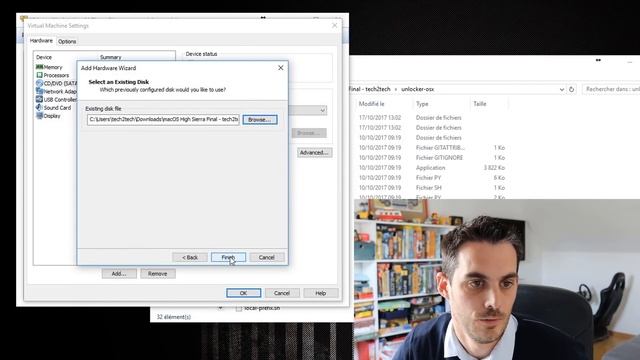640x360 pixels.
Task: Close the Add Hardware Wizard dialog
Action: point(280,68)
